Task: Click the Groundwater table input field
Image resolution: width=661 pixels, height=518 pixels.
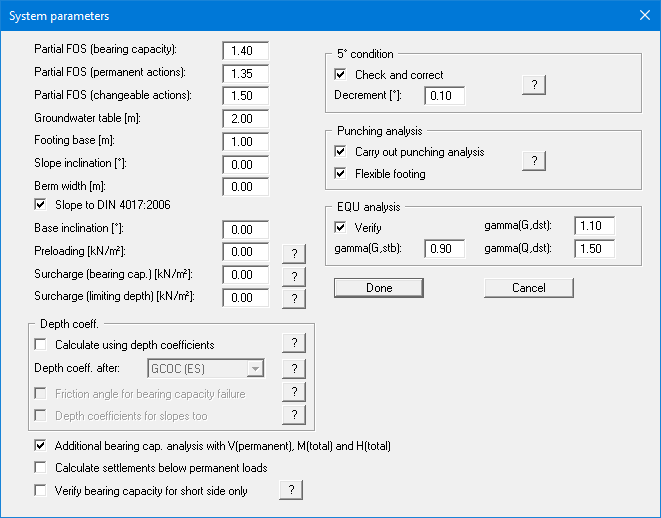Action: click(245, 118)
